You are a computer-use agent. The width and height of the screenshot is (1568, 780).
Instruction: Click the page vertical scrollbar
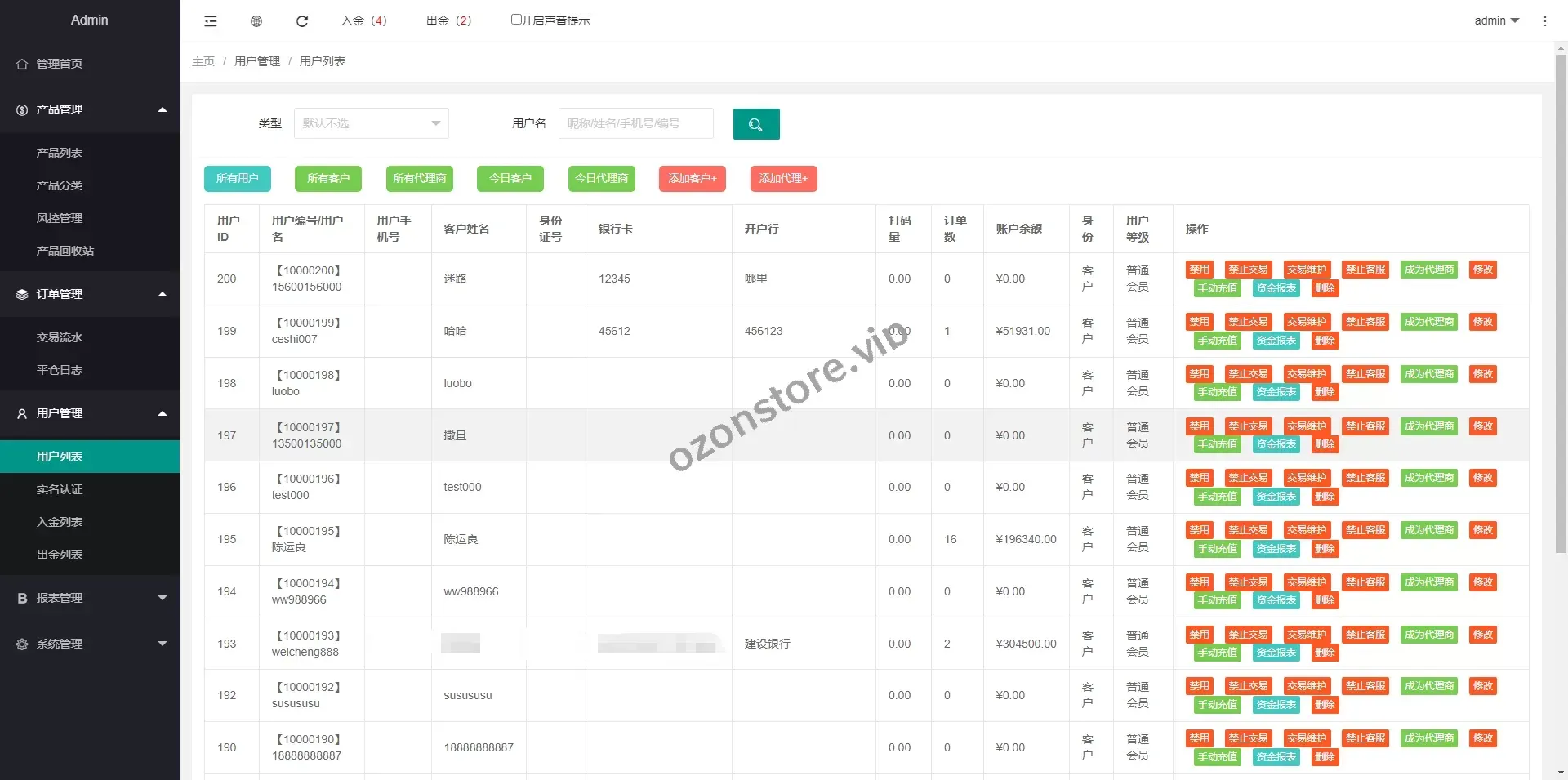1561,302
